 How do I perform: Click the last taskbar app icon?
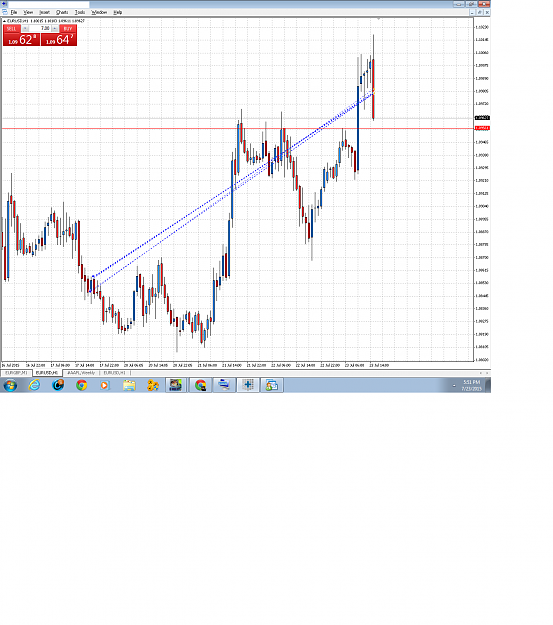click(x=272, y=385)
